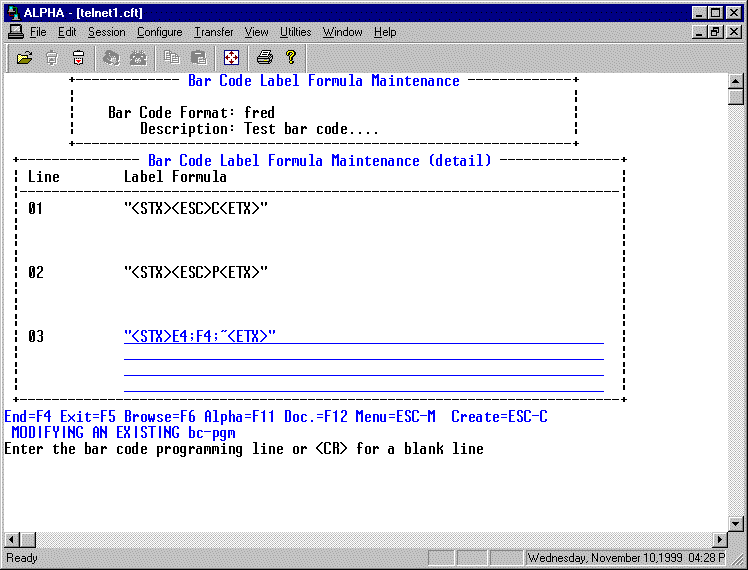
Task: Click the grayed telephone handset connect icon
Action: pos(111,58)
